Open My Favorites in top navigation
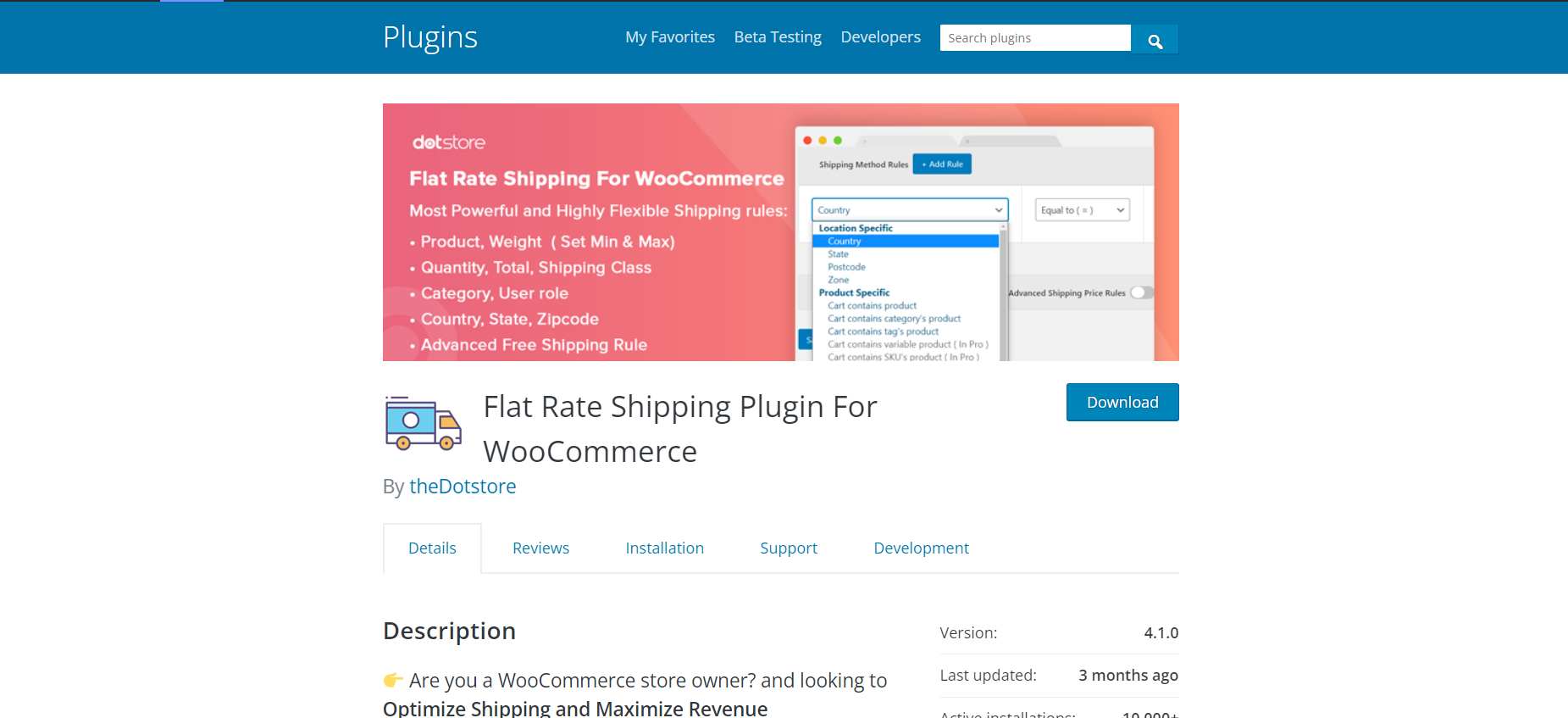The width and height of the screenshot is (1568, 718). coord(670,37)
